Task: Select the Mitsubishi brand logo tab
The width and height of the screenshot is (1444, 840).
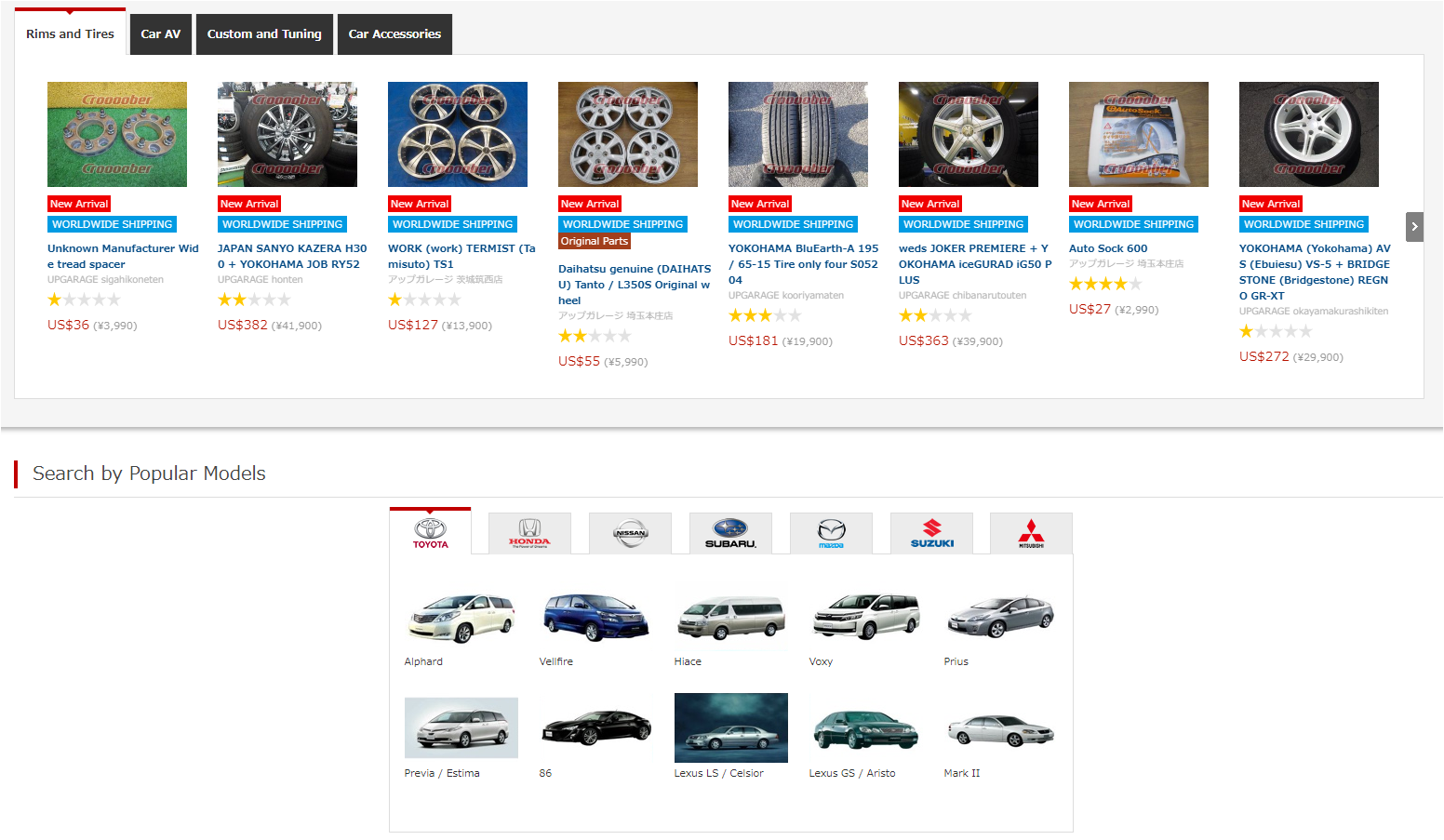Action: point(1031,533)
